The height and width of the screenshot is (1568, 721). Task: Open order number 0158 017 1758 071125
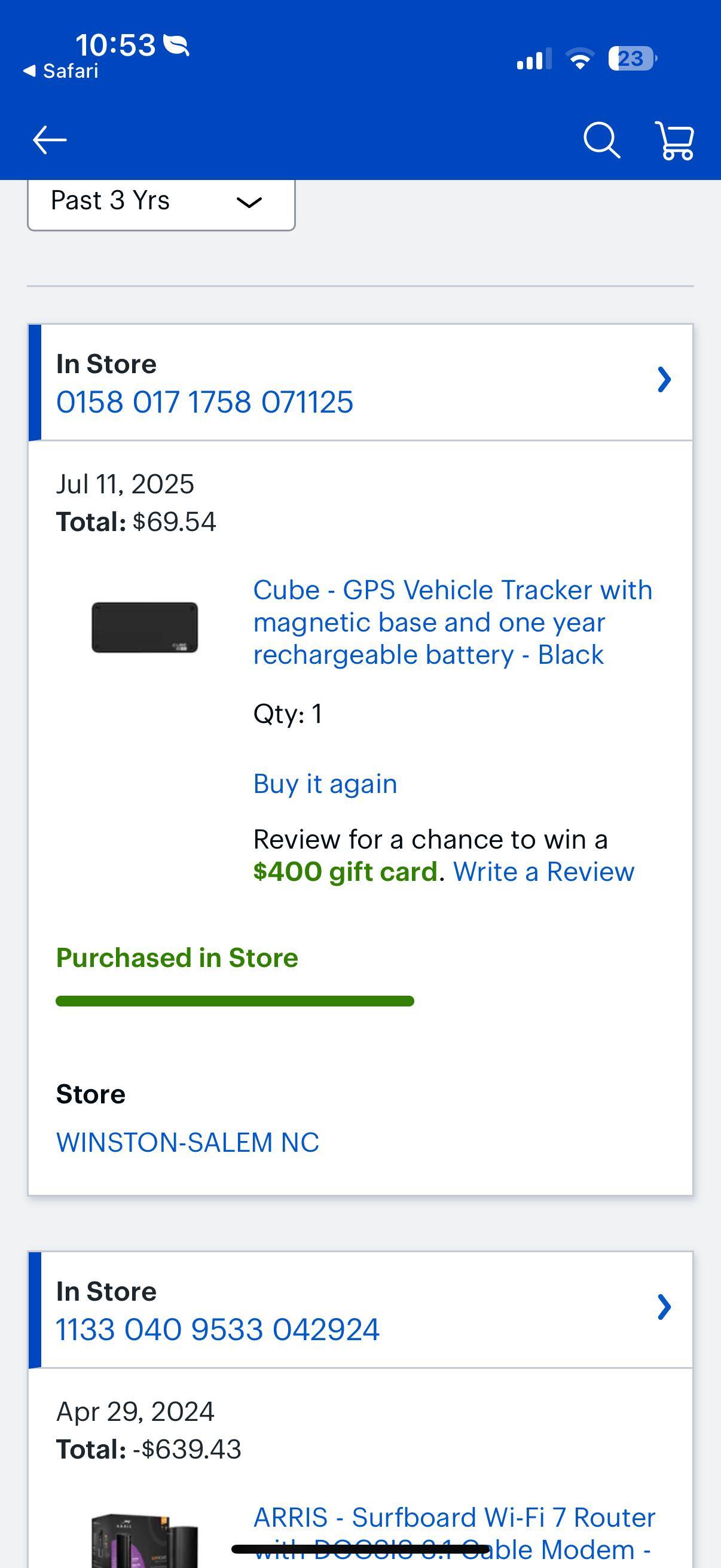pyautogui.click(x=204, y=401)
